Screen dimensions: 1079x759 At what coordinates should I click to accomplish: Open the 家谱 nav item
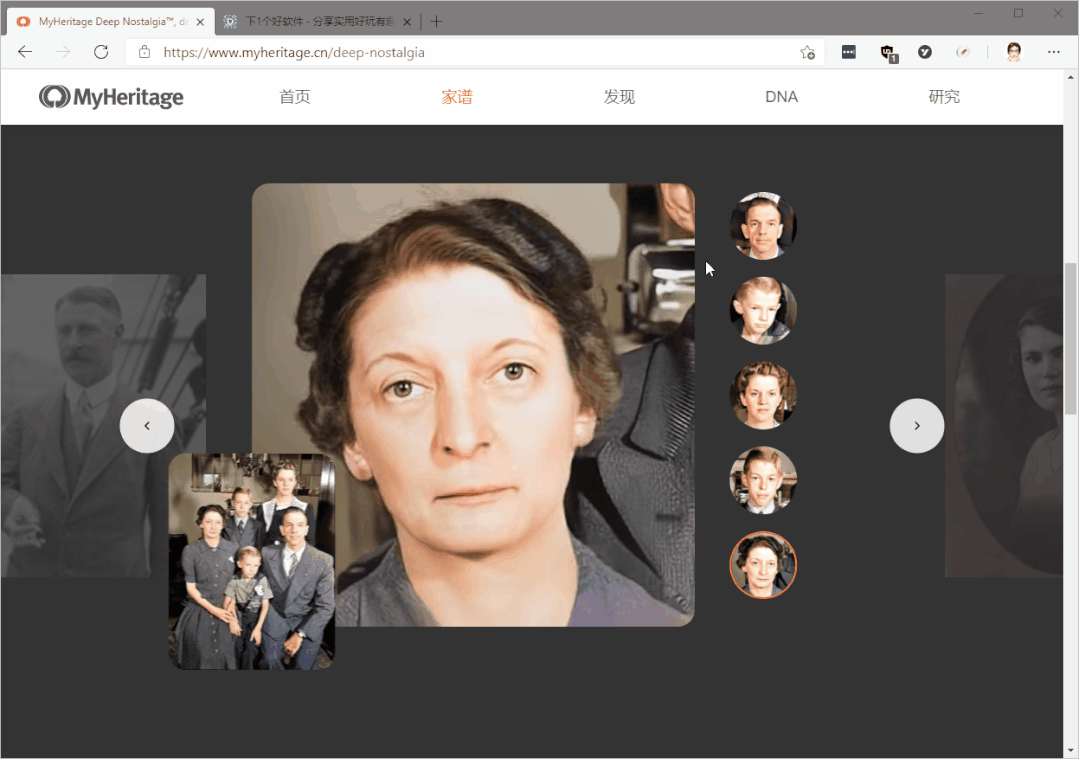[457, 97]
